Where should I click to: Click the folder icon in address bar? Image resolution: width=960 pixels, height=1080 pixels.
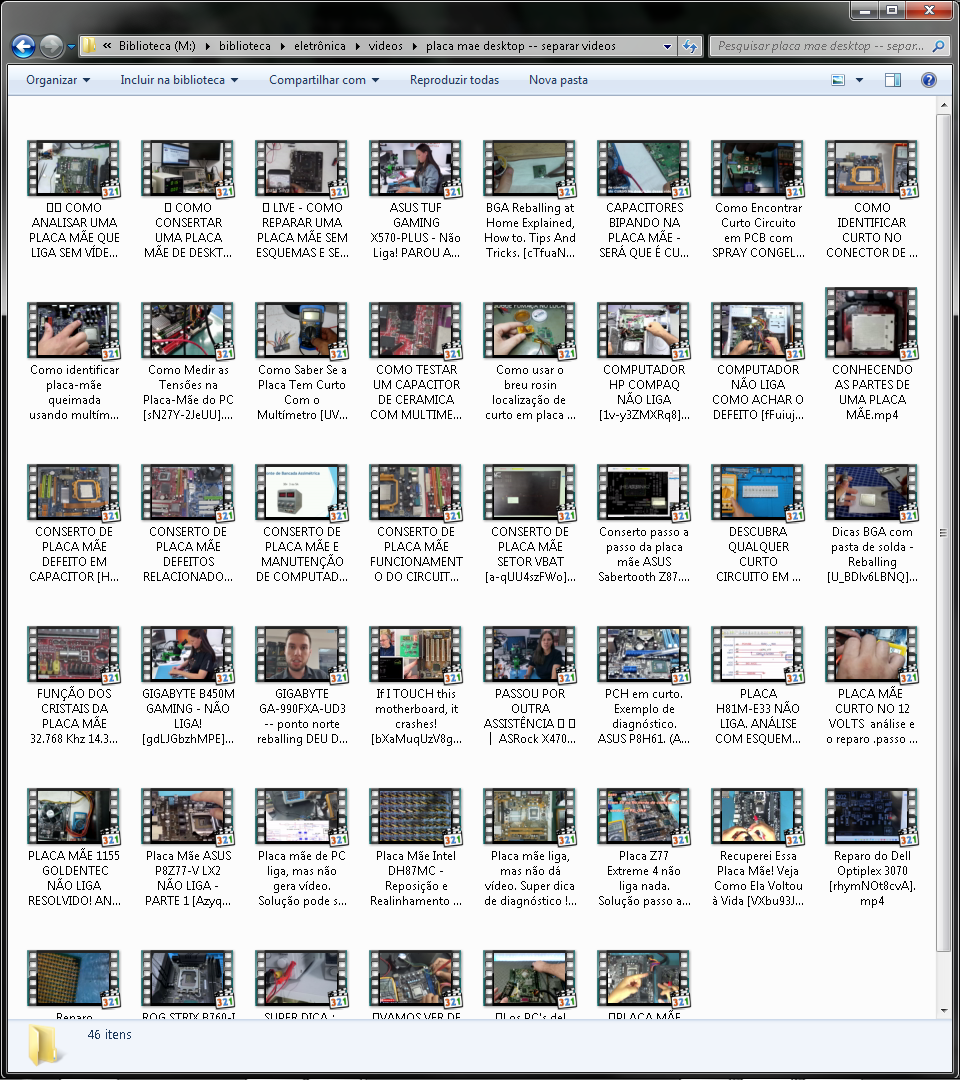point(89,46)
